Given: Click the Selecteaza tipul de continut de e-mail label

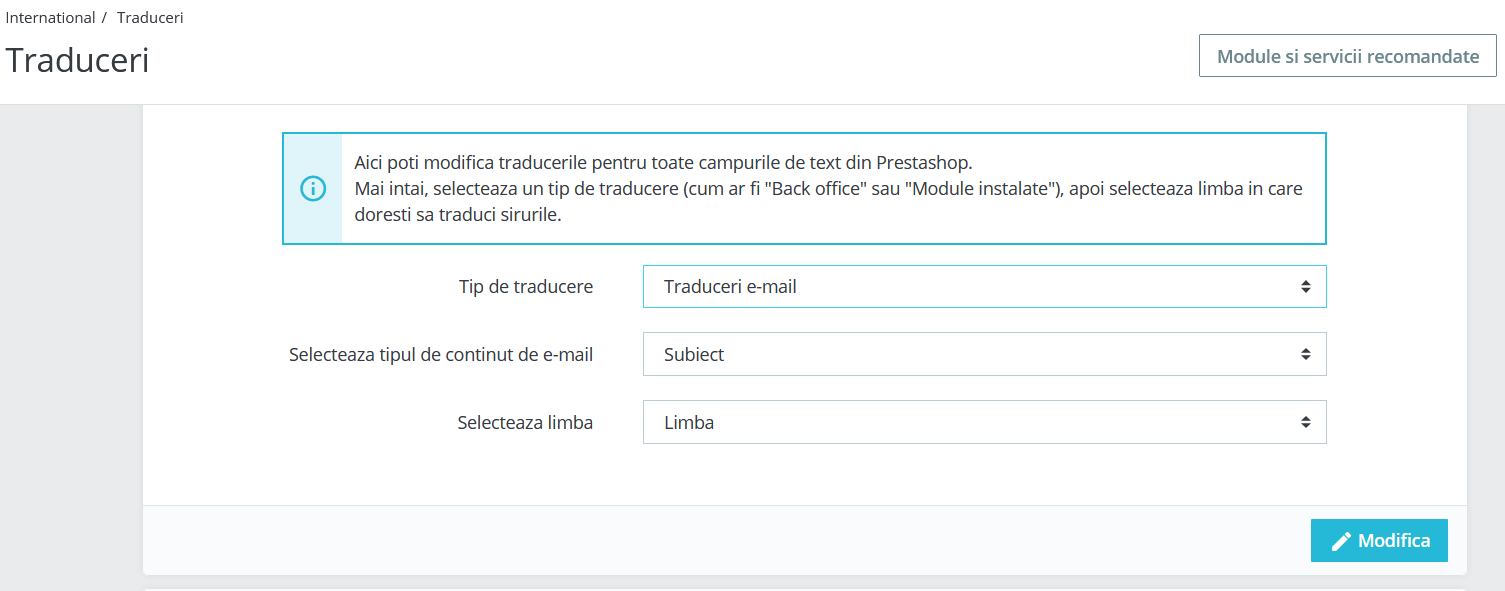Looking at the screenshot, I should coord(441,354).
